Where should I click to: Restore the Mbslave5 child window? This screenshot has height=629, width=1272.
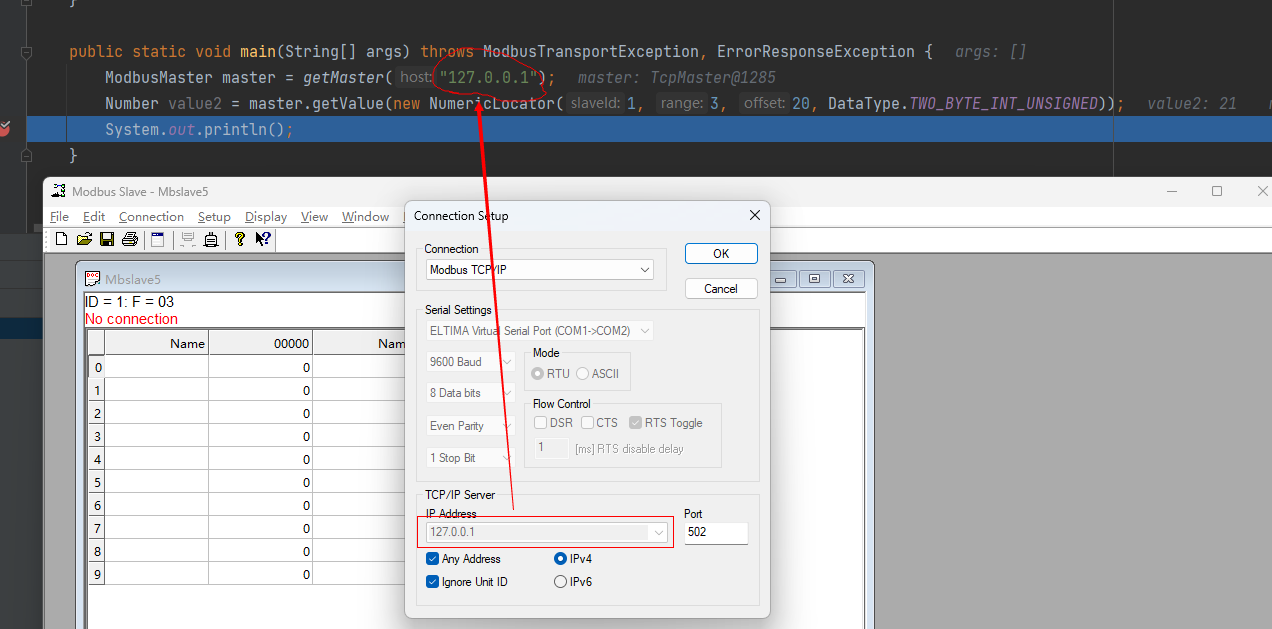pos(815,279)
